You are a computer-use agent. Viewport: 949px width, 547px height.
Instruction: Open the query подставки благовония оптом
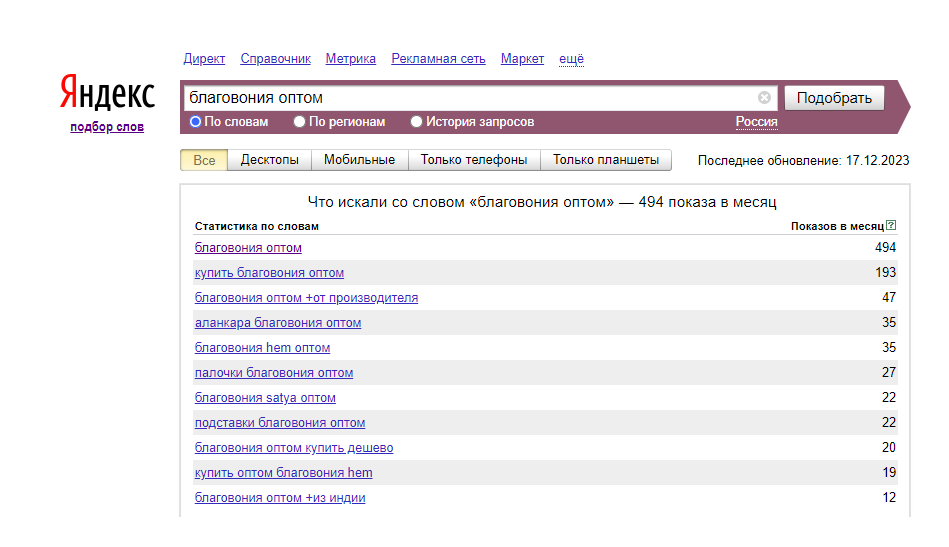(x=280, y=423)
